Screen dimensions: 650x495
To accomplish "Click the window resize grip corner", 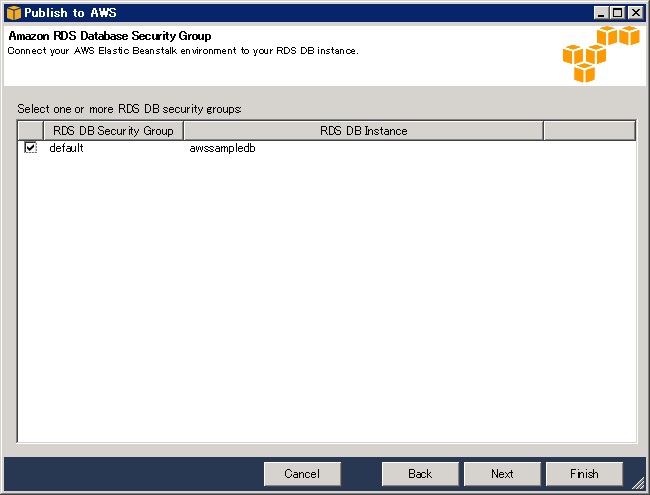I will [x=638, y=483].
